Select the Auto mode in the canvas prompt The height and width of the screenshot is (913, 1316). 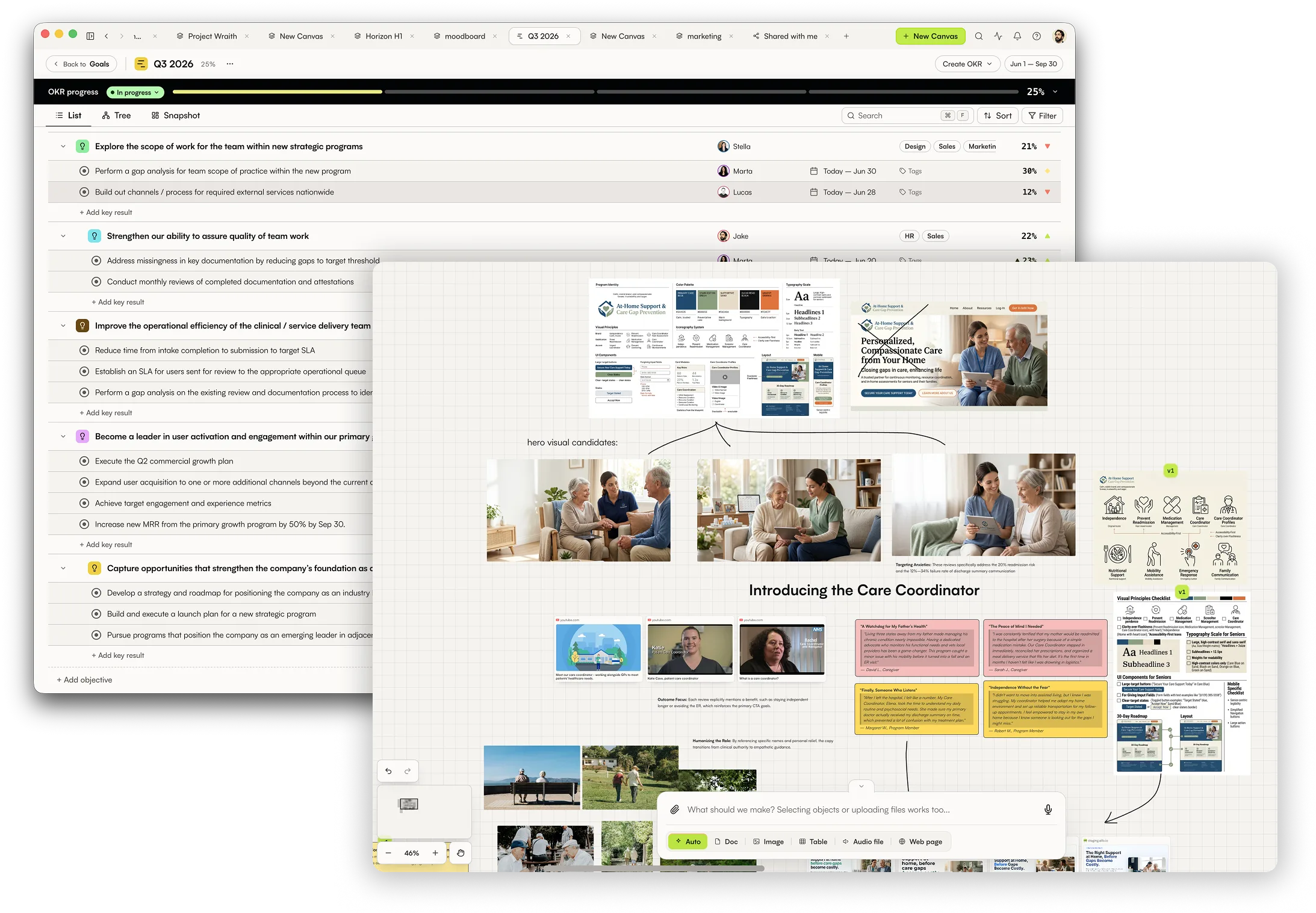688,841
